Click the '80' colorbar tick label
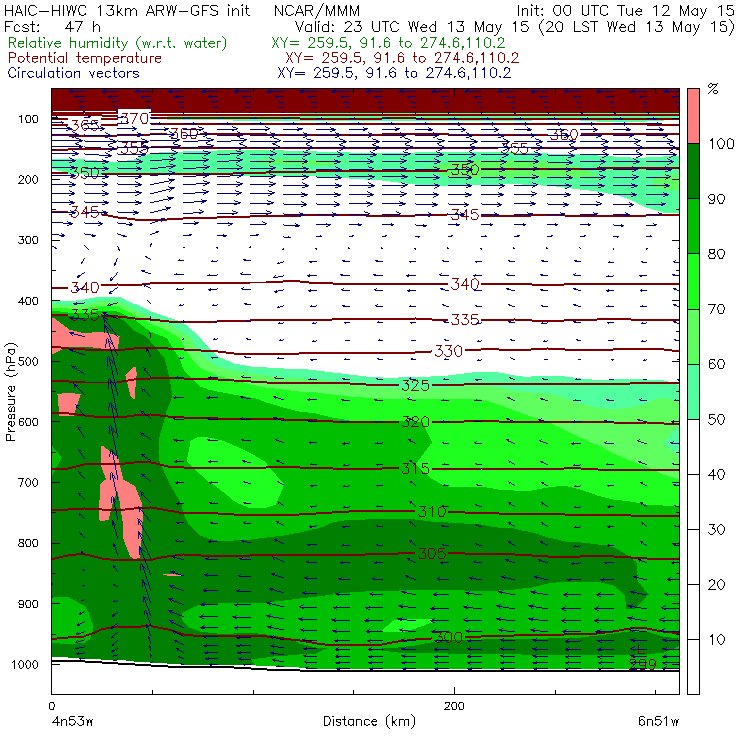The image size is (740, 740). pos(716,254)
